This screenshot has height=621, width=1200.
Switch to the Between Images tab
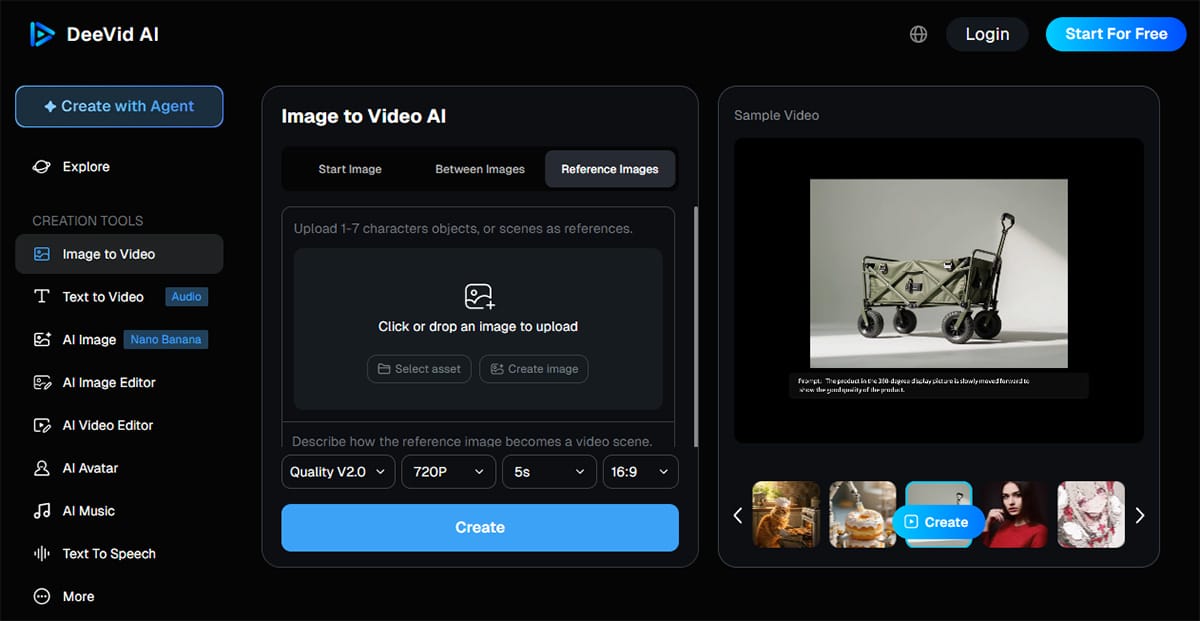pyautogui.click(x=480, y=169)
